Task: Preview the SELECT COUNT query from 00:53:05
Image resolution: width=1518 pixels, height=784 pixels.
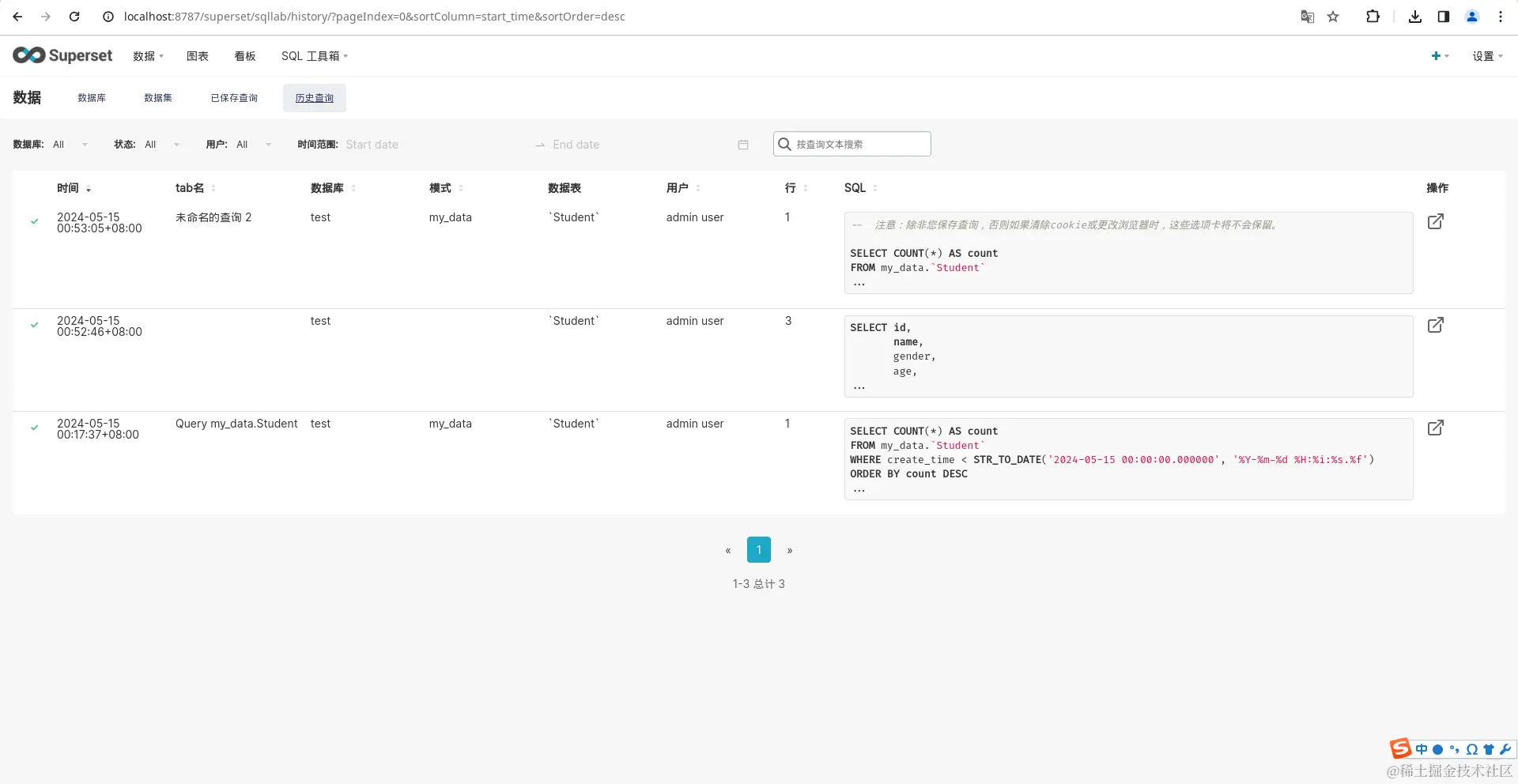Action: tap(1128, 253)
